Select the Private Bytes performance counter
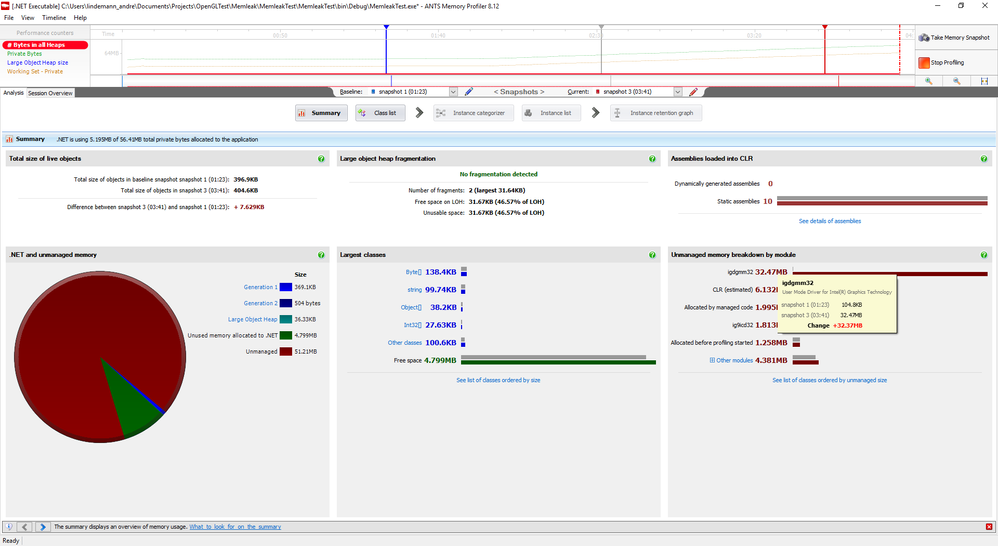 click(24, 54)
